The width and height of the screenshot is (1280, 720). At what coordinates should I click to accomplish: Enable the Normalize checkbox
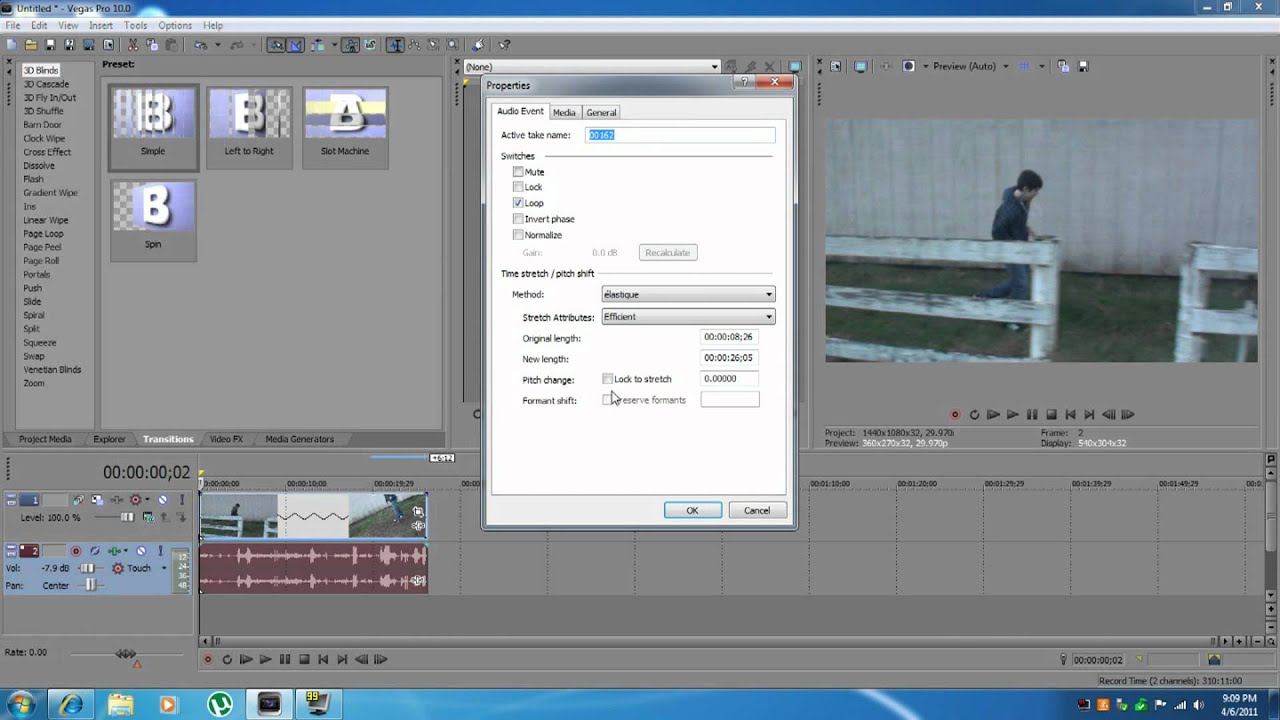click(x=518, y=235)
